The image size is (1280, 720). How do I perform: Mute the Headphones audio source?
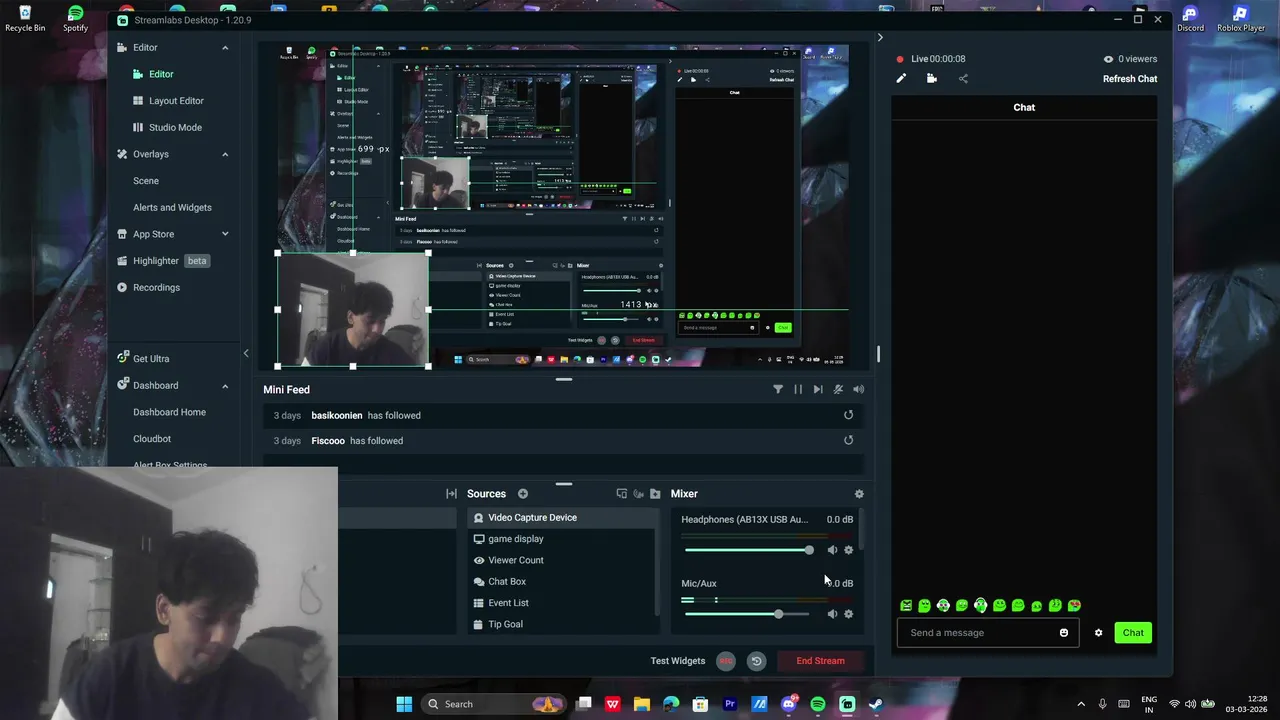832,550
